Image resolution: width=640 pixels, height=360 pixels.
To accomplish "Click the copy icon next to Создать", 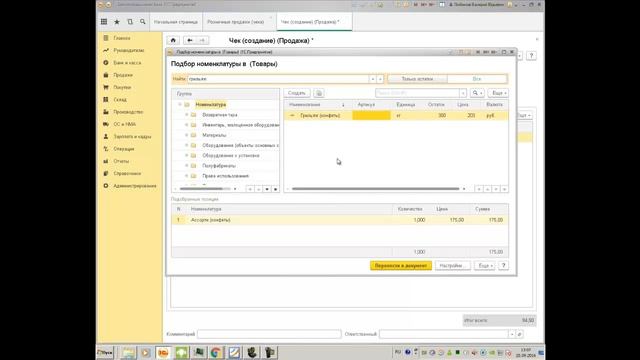I will pyautogui.click(x=319, y=93).
